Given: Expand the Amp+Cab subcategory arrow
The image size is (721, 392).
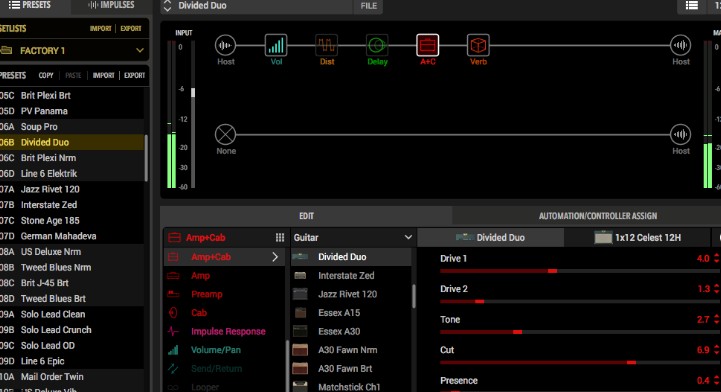Looking at the screenshot, I should pyautogui.click(x=275, y=257).
